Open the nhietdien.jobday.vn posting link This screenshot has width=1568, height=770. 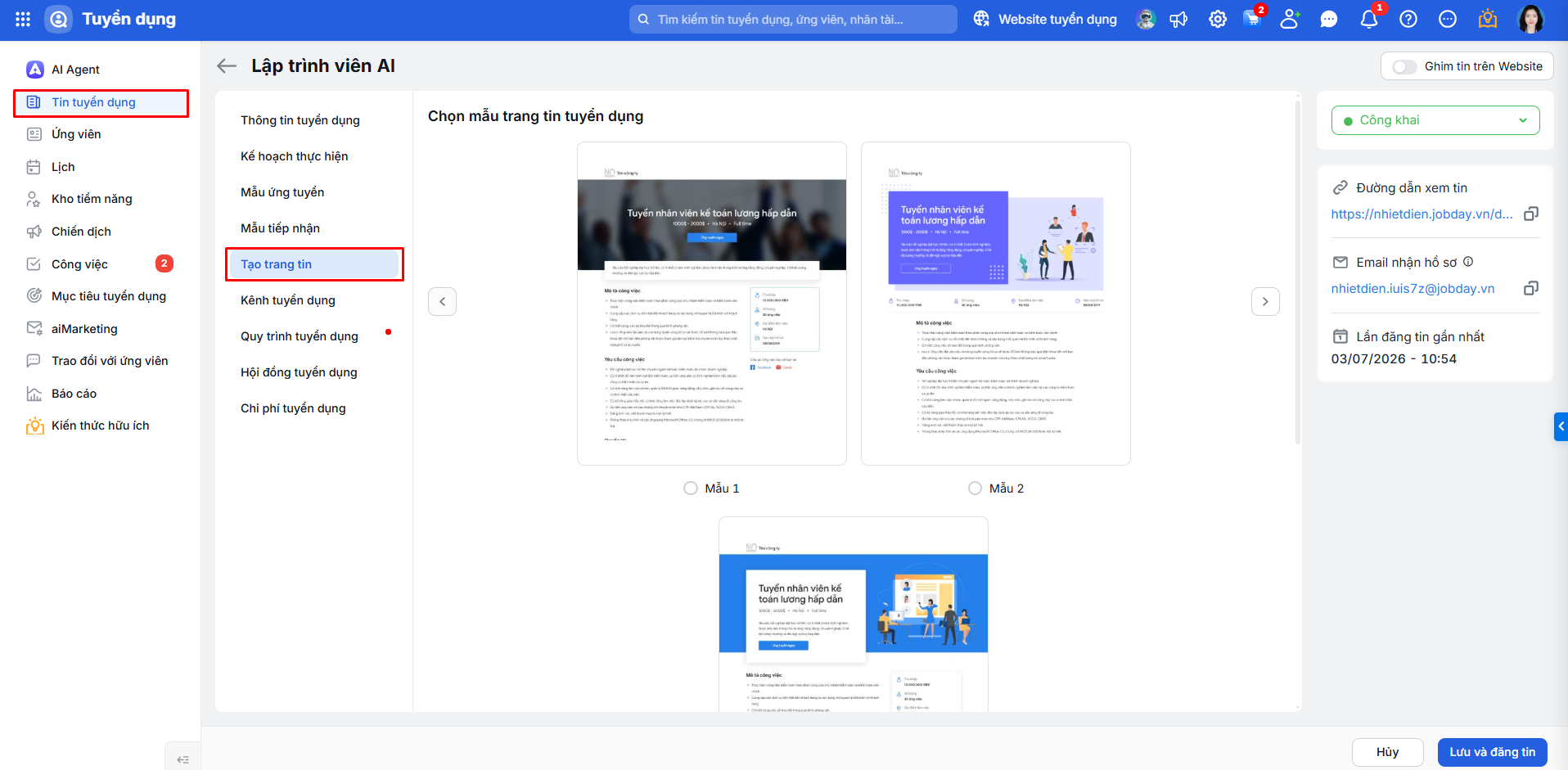click(1422, 214)
